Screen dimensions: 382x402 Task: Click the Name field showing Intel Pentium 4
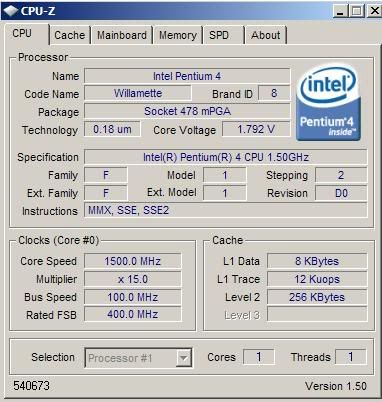(187, 76)
